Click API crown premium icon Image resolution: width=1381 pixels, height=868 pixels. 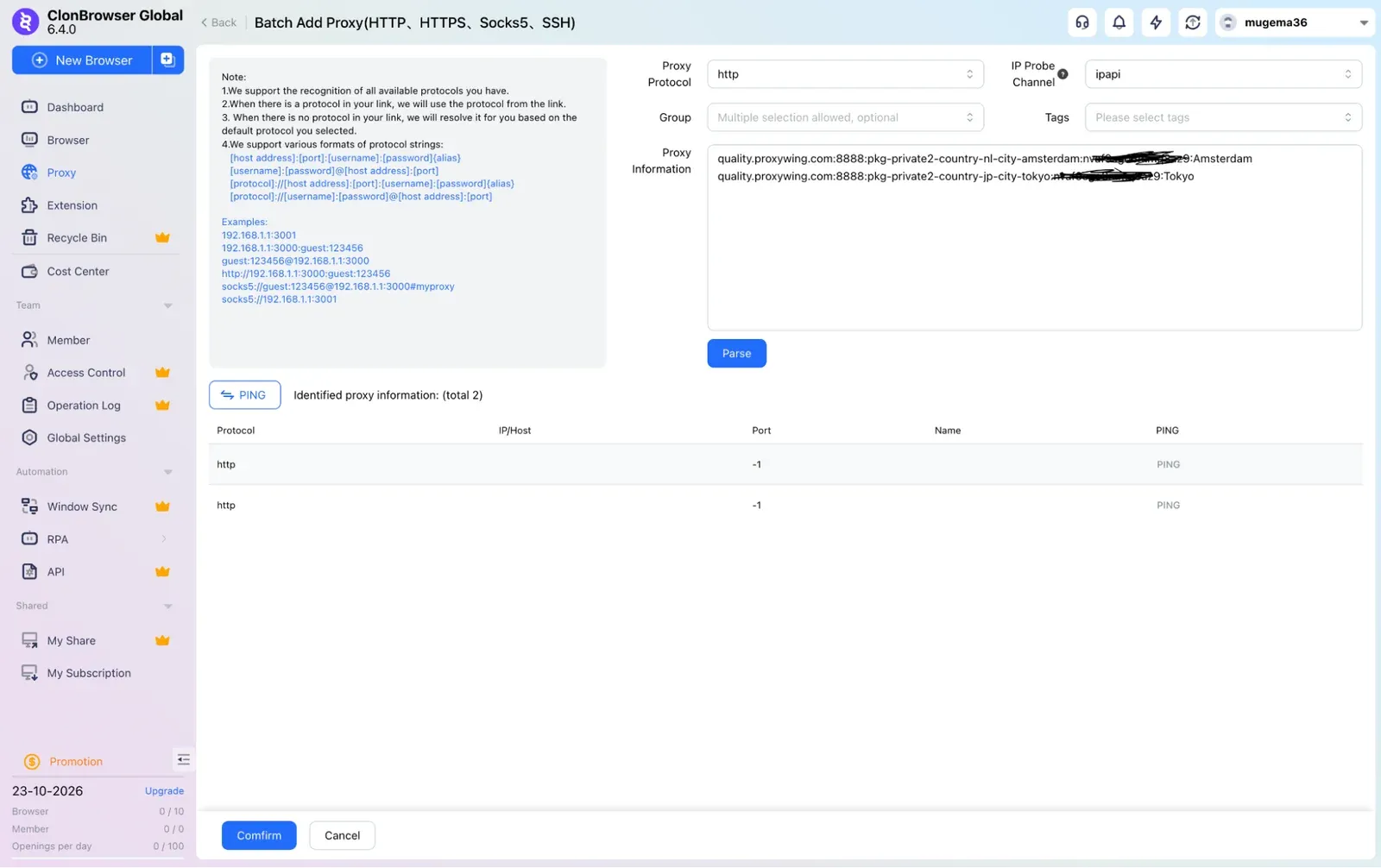coord(162,572)
